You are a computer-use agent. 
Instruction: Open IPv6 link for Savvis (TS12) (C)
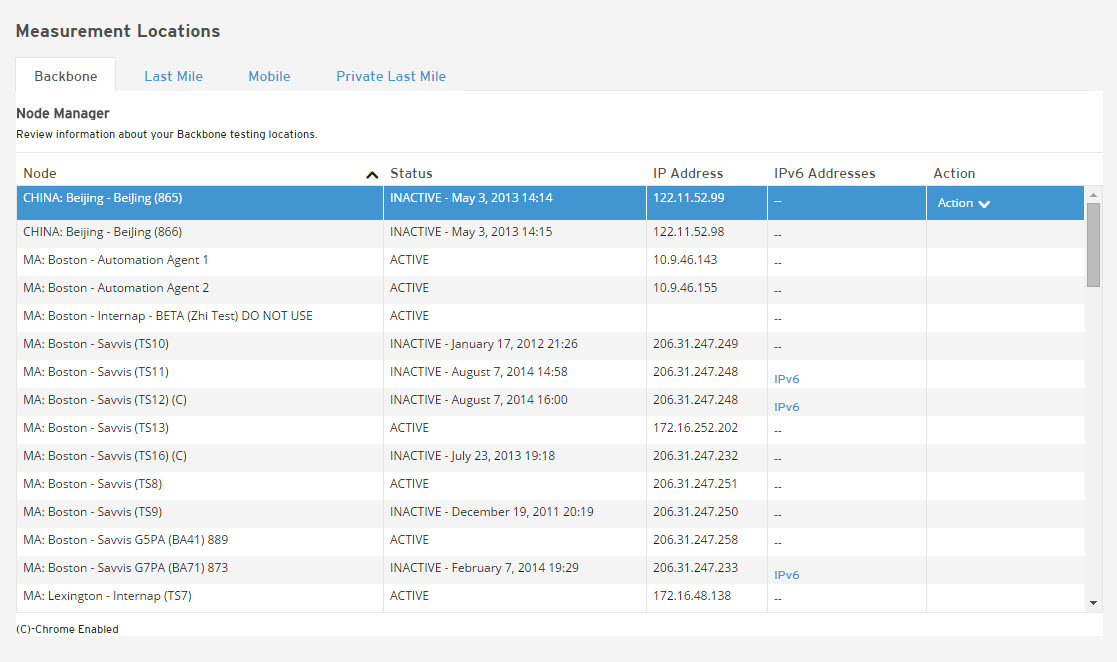point(786,407)
